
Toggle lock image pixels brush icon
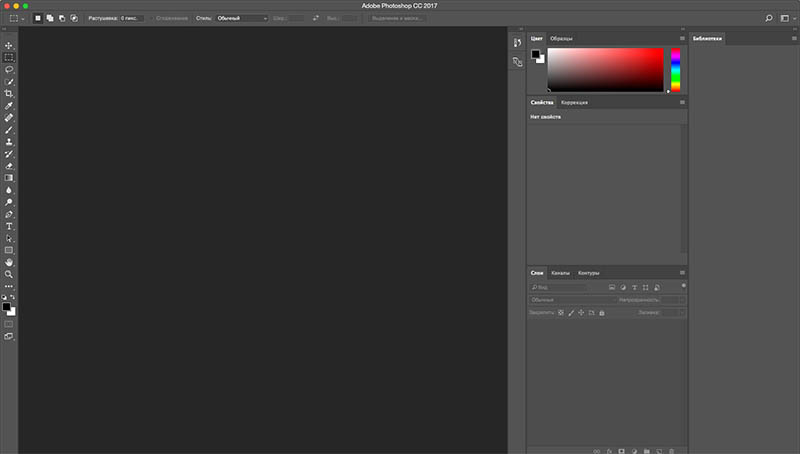click(571, 313)
